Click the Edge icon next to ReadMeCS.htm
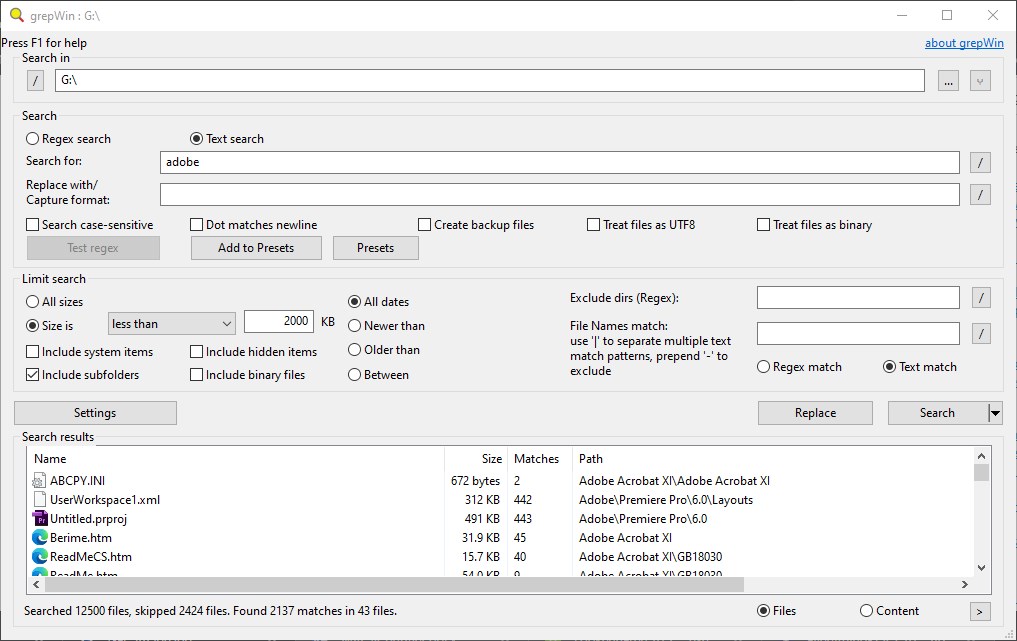Screen dimensions: 1017x641 pyautogui.click(x=40, y=556)
